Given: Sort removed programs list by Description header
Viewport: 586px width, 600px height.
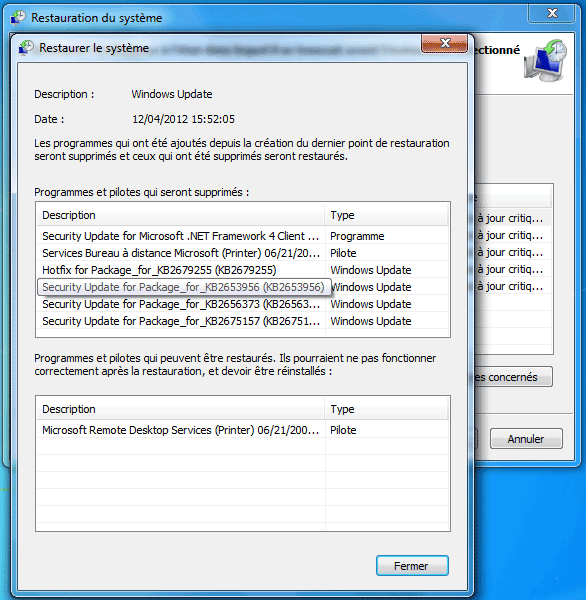Looking at the screenshot, I should click(x=181, y=215).
